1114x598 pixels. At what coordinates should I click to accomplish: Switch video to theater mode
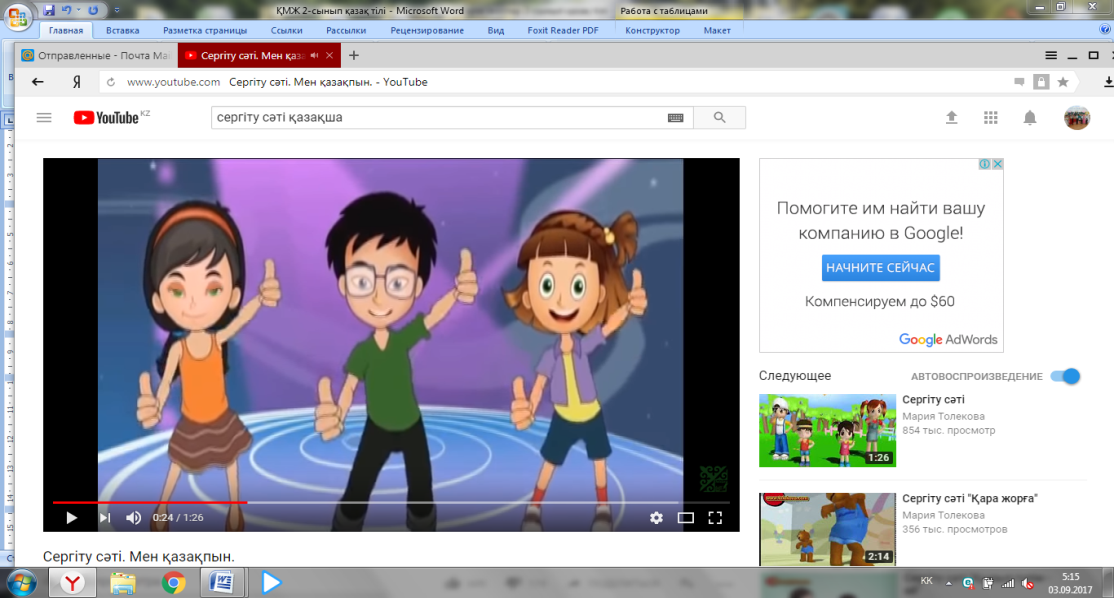[x=686, y=518]
